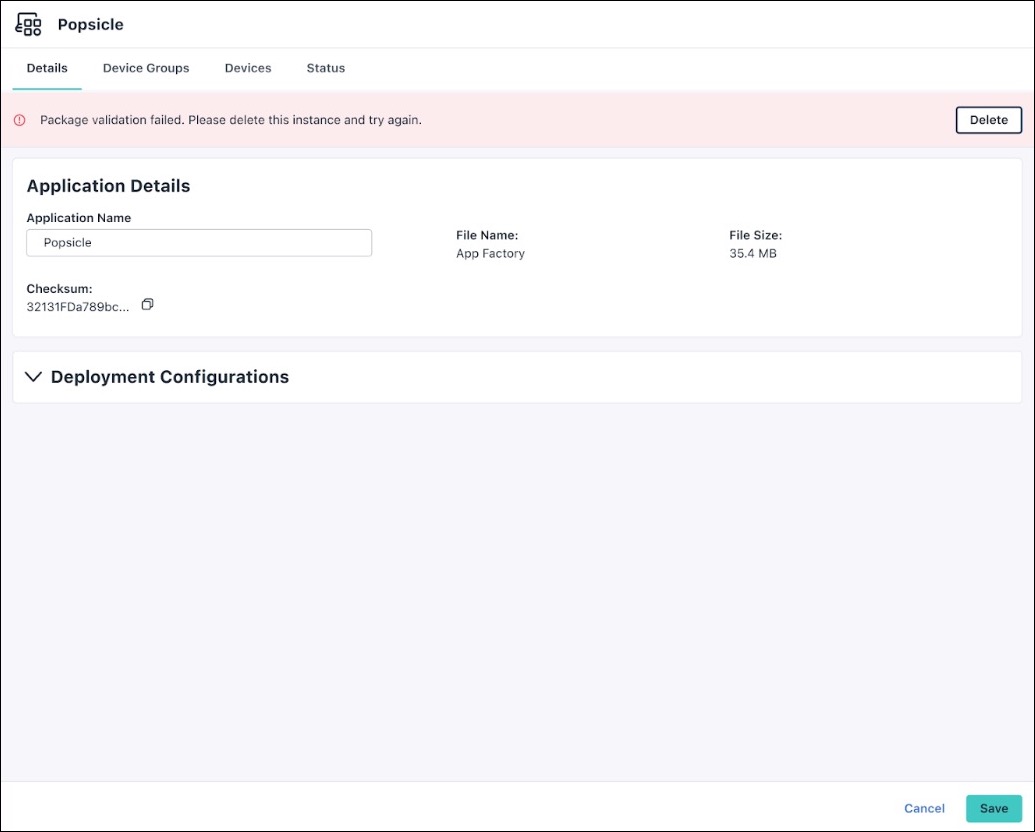Click the Popsicle application icon in header
This screenshot has height=832, width=1035.
[x=29, y=24]
